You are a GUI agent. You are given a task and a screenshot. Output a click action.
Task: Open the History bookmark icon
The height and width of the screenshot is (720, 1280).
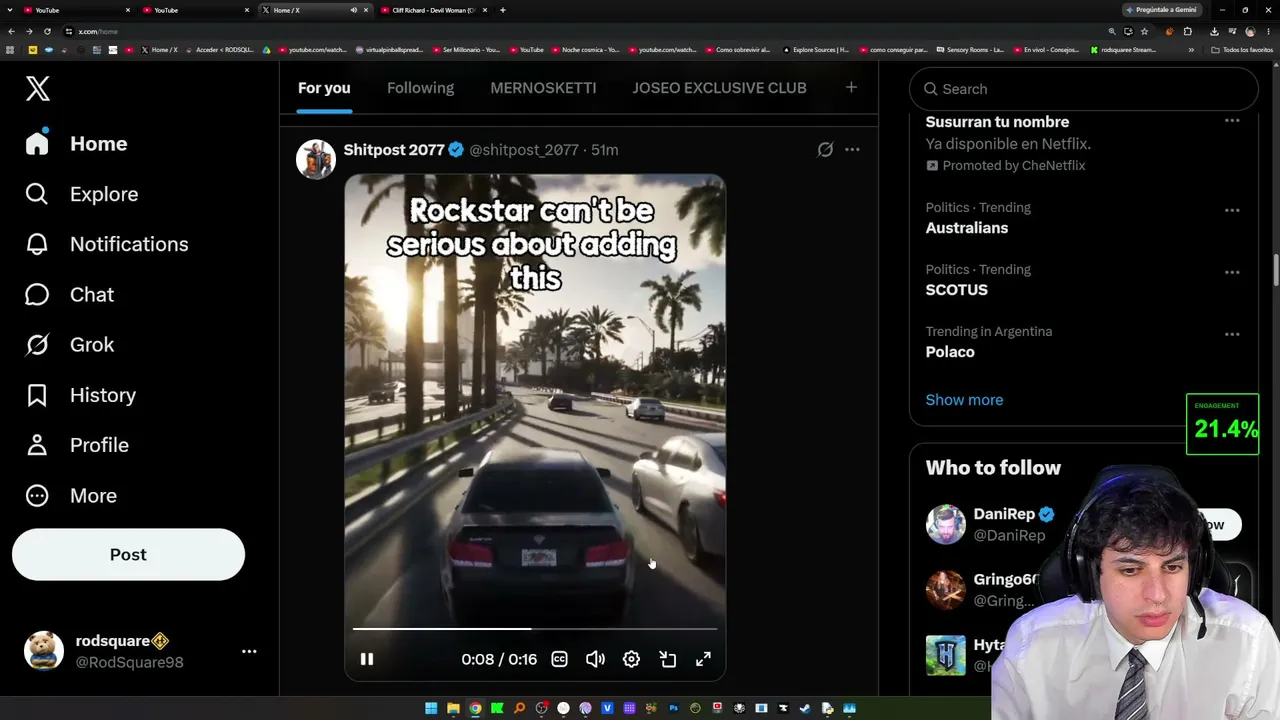[37, 395]
